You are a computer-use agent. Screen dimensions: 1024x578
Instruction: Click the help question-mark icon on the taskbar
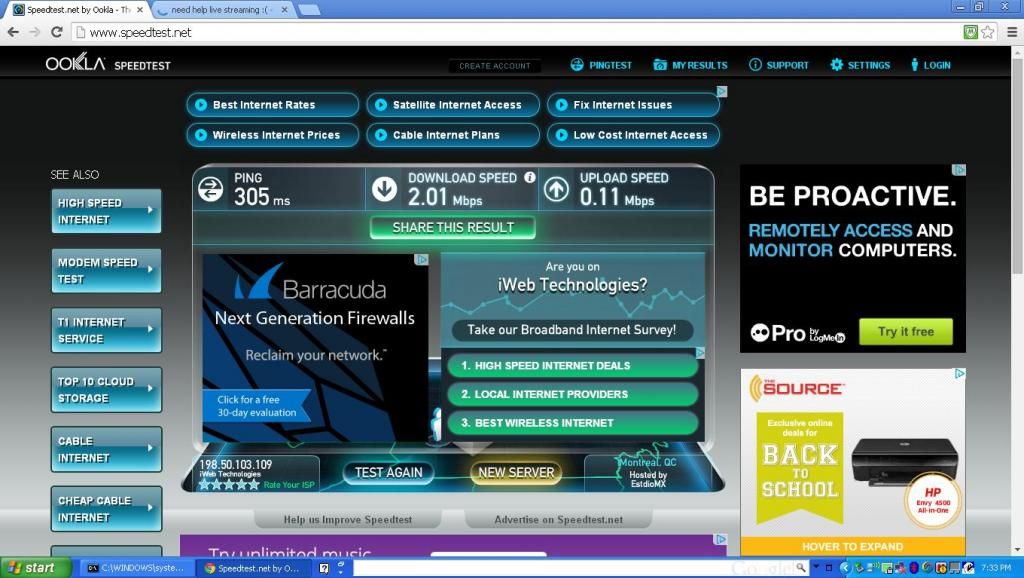[323, 568]
